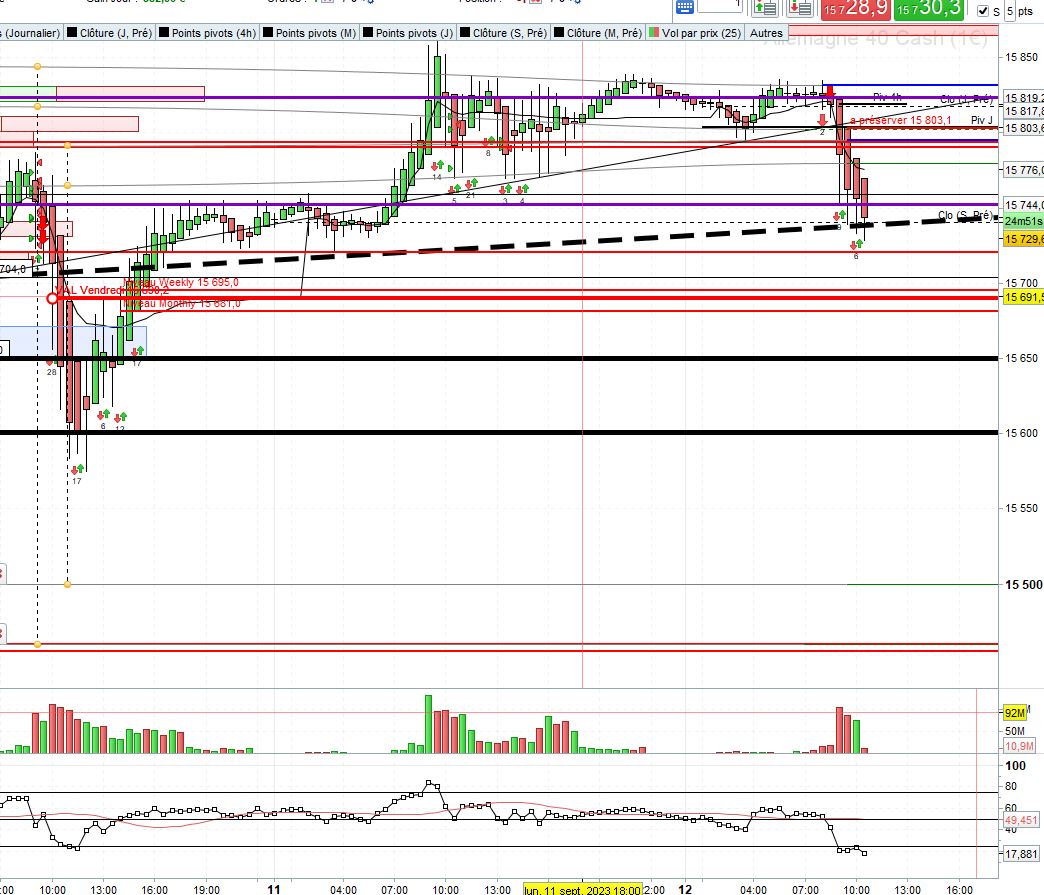
Task: Open the on-screen keyboard icon
Action: pyautogui.click(x=684, y=7)
